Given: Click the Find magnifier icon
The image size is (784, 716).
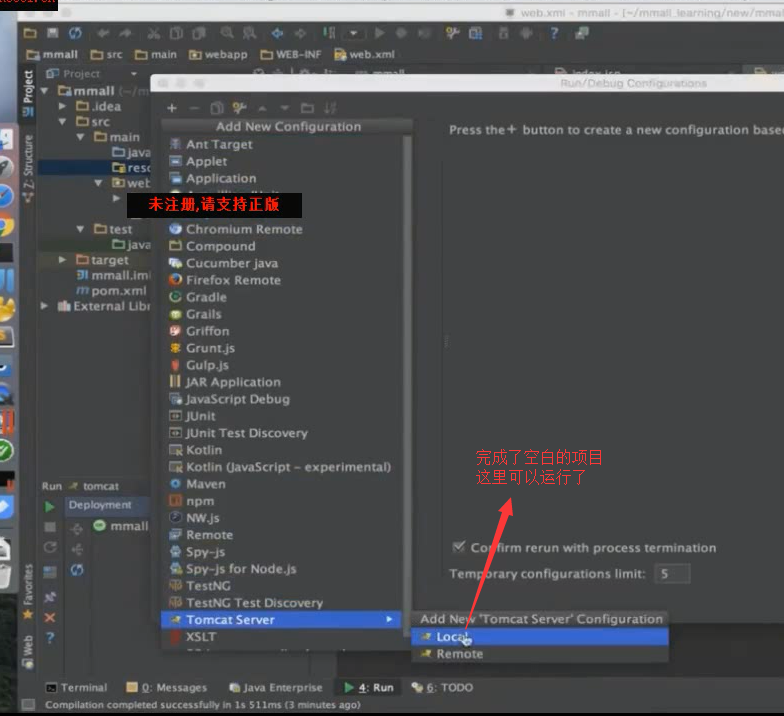Looking at the screenshot, I should click(x=227, y=33).
